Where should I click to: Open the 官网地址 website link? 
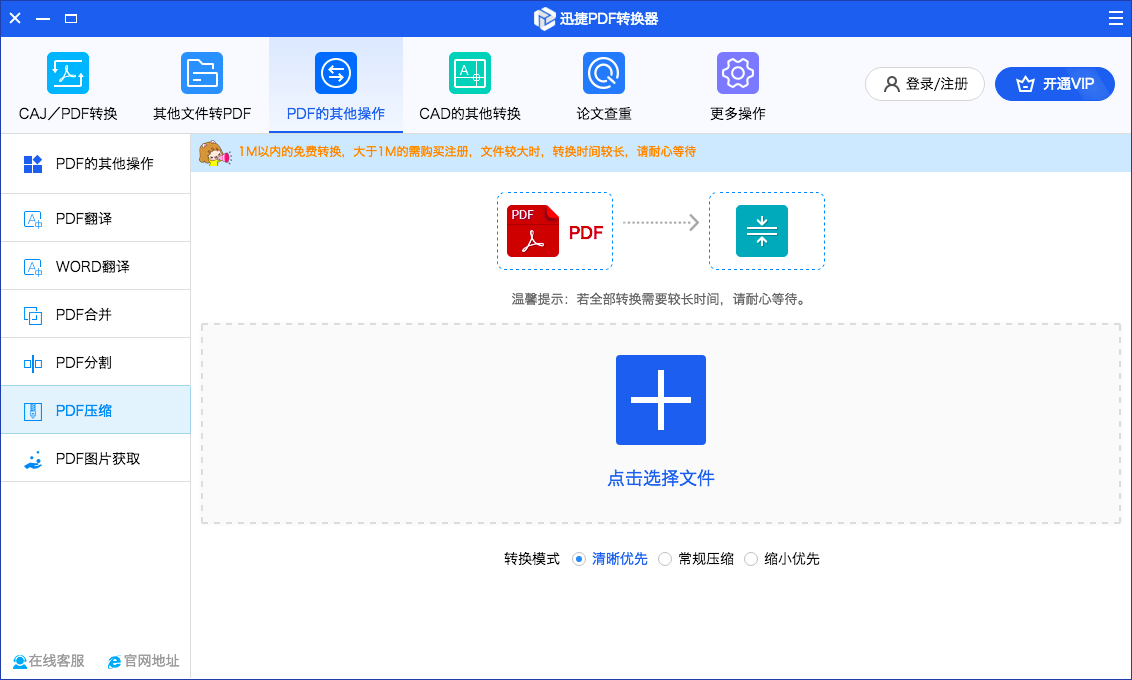[144, 661]
